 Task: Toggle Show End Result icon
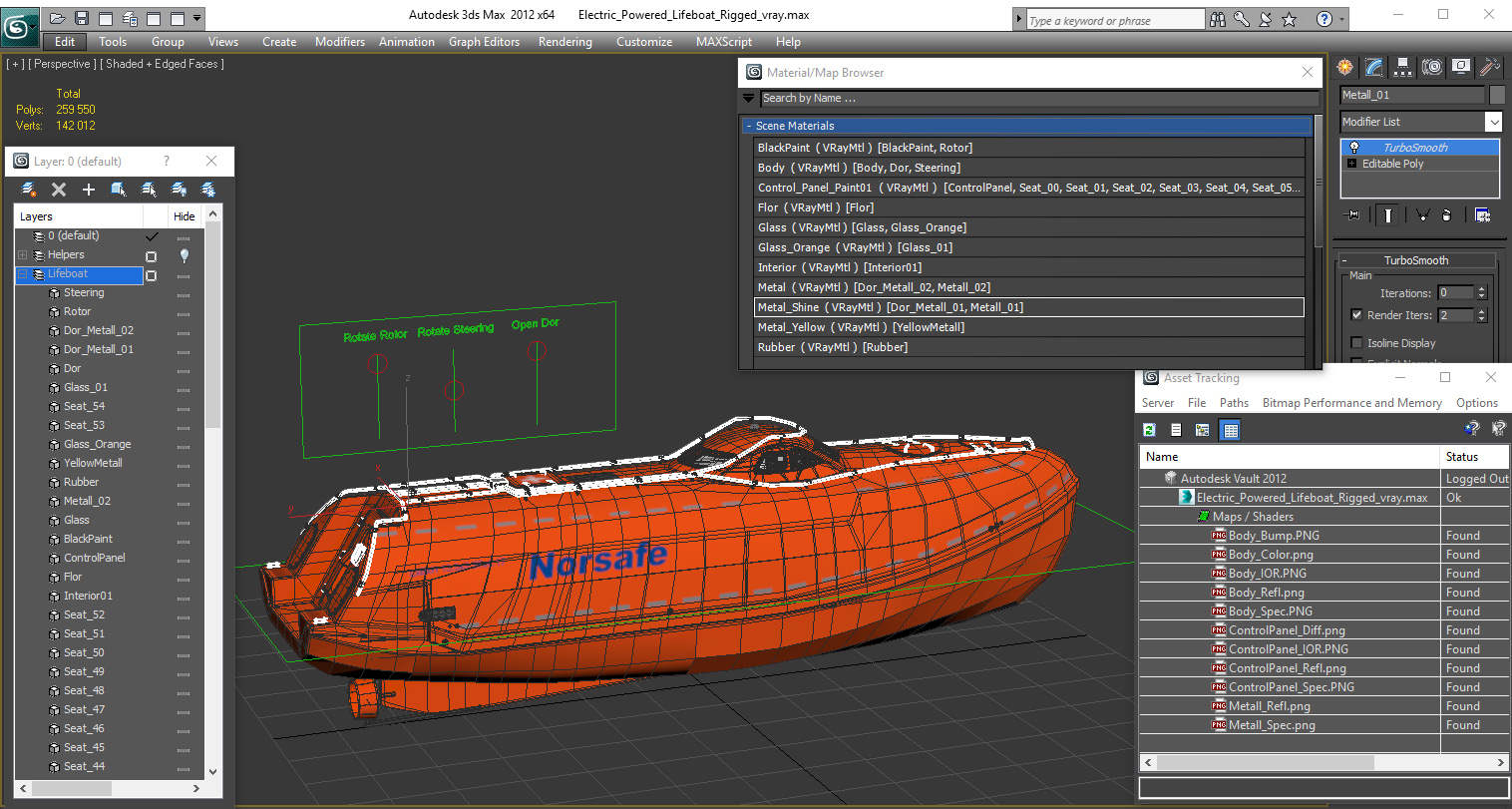click(1387, 214)
